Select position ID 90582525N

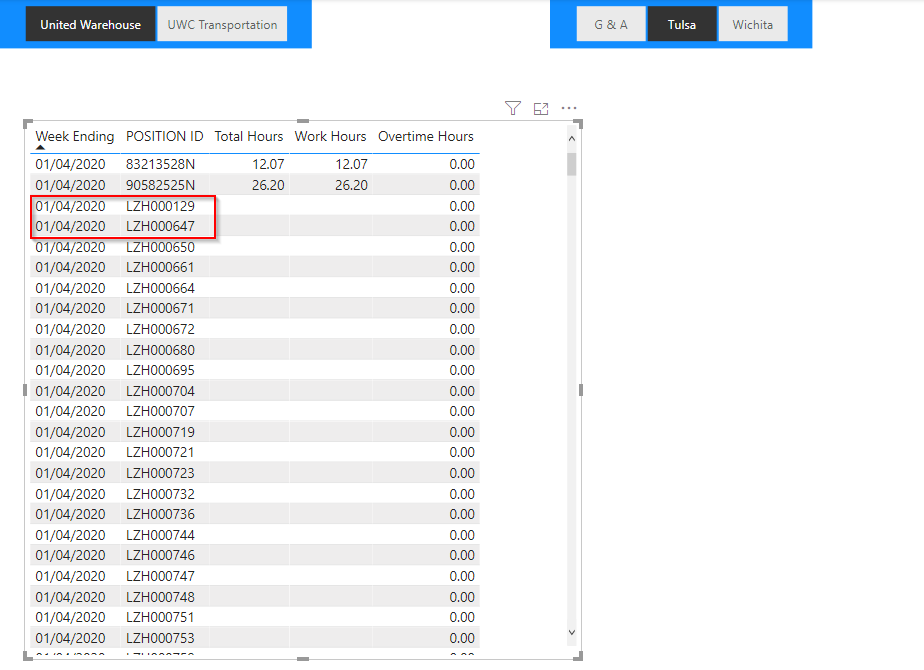(x=160, y=185)
